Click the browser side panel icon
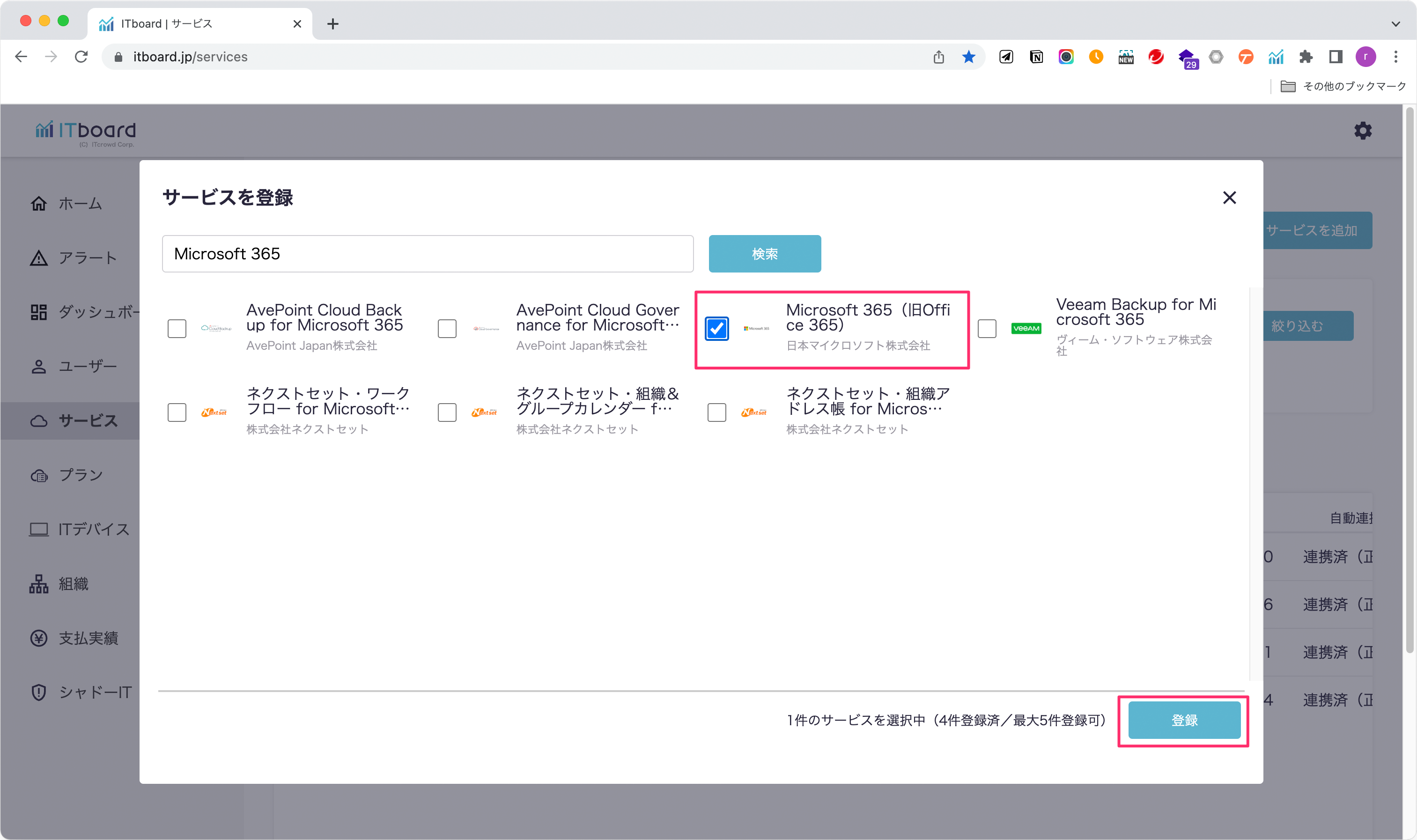The width and height of the screenshot is (1417, 840). (1336, 57)
